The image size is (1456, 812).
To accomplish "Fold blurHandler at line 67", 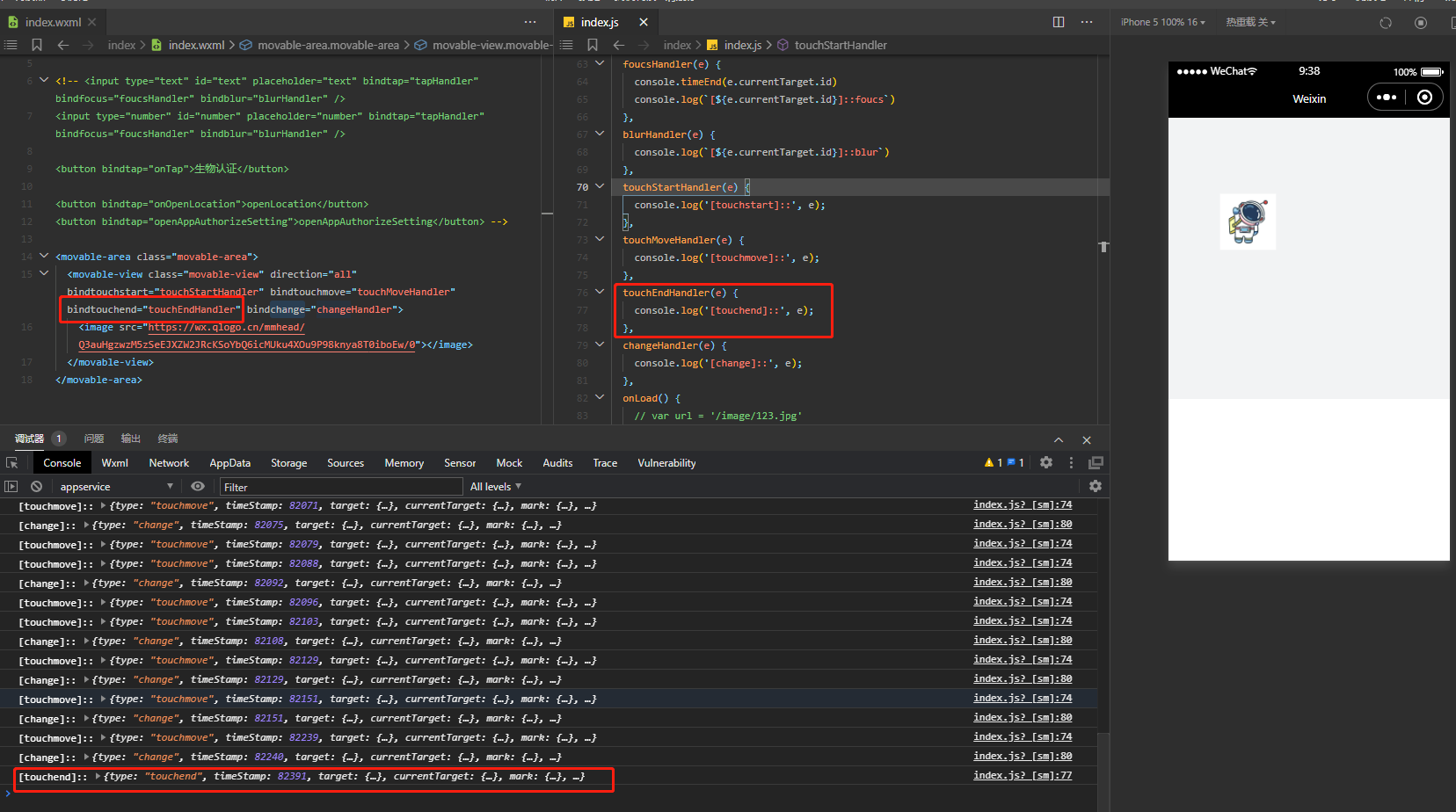I will pyautogui.click(x=600, y=134).
